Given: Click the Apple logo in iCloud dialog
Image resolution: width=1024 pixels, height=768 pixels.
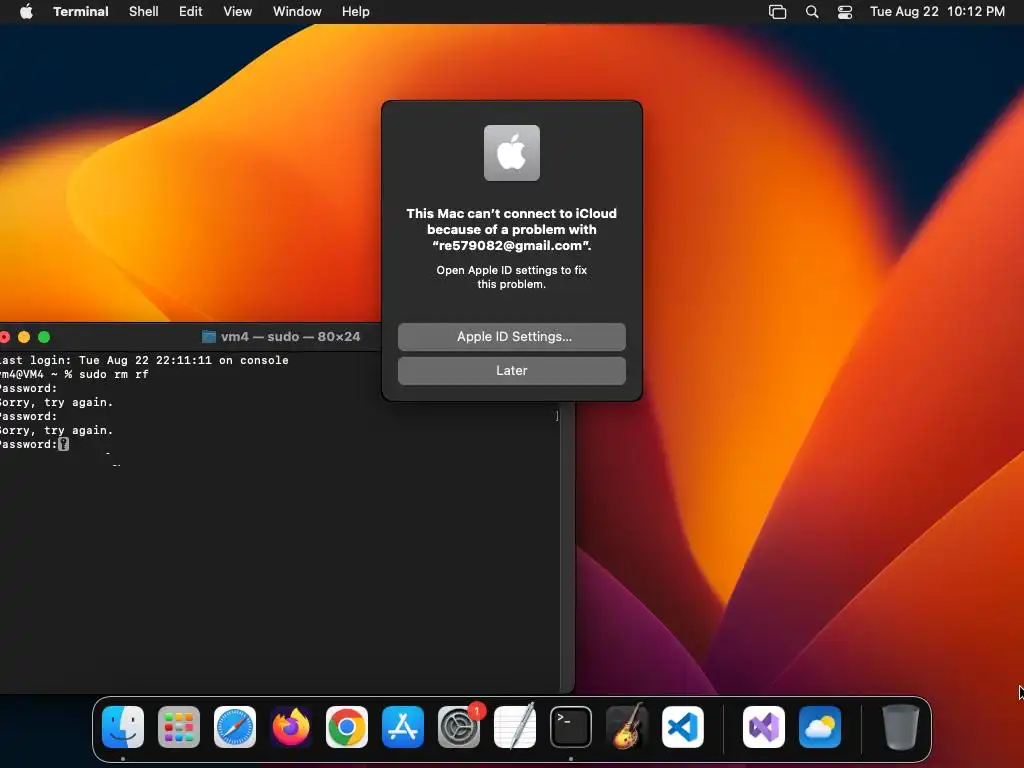Looking at the screenshot, I should [x=512, y=153].
